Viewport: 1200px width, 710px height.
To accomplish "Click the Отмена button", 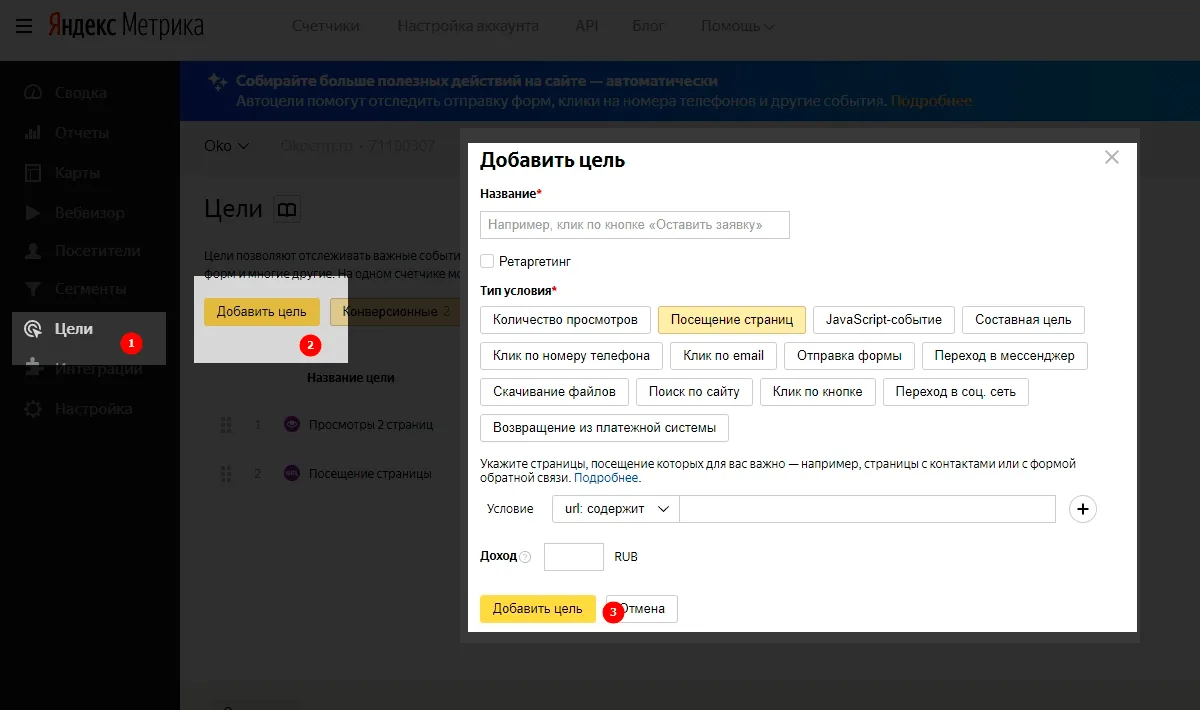I will [641, 609].
